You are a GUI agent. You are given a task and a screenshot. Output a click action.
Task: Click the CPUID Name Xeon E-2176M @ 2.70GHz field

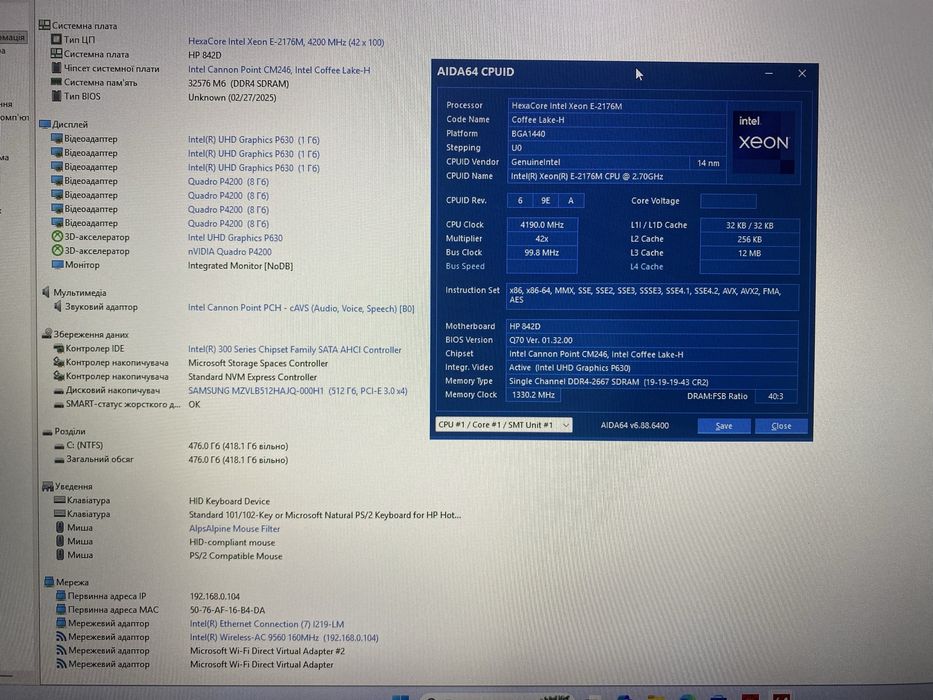pos(616,176)
